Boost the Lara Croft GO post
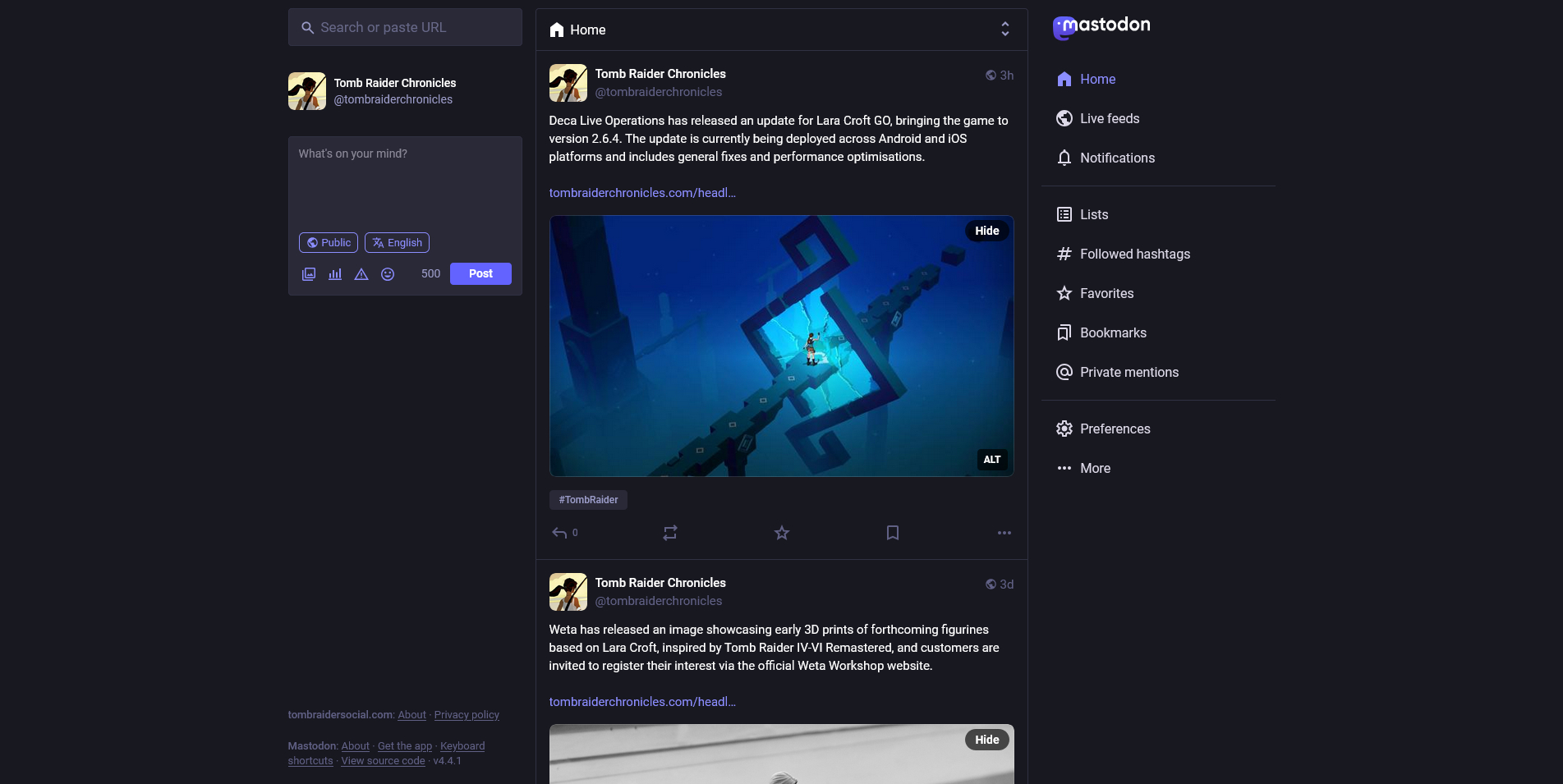Viewport: 1563px width, 784px height. pyautogui.click(x=670, y=533)
